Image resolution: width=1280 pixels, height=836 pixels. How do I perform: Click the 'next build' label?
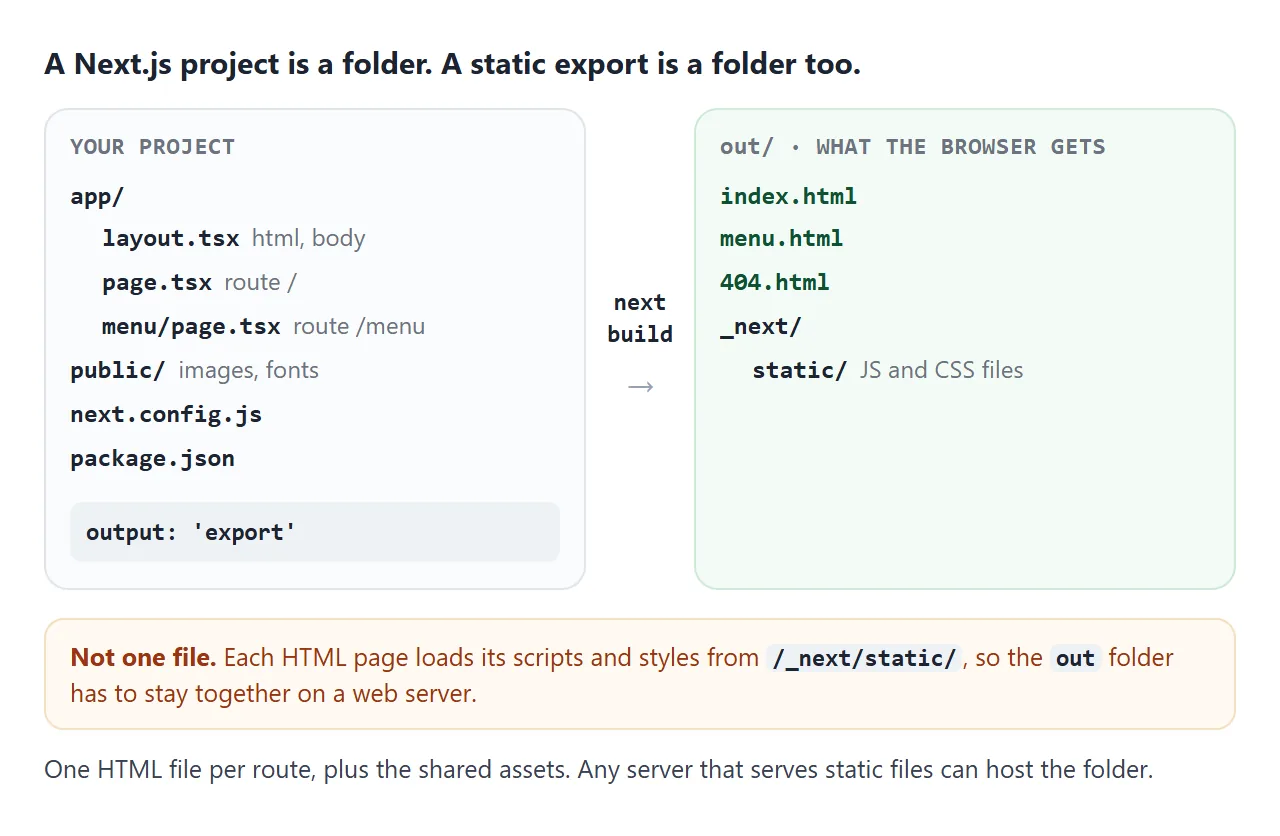coord(640,318)
